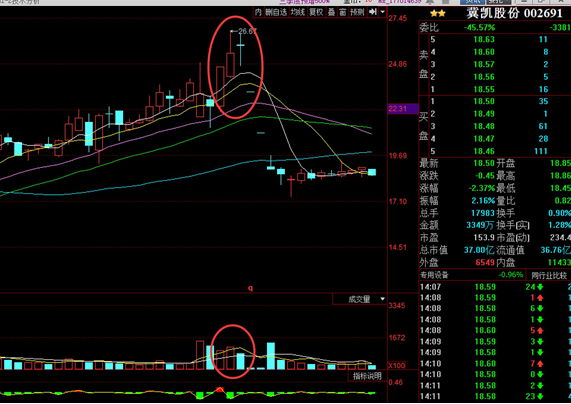This screenshot has height=404, width=571.
Task: Click the 专用设备 sector label
Action: point(434,275)
